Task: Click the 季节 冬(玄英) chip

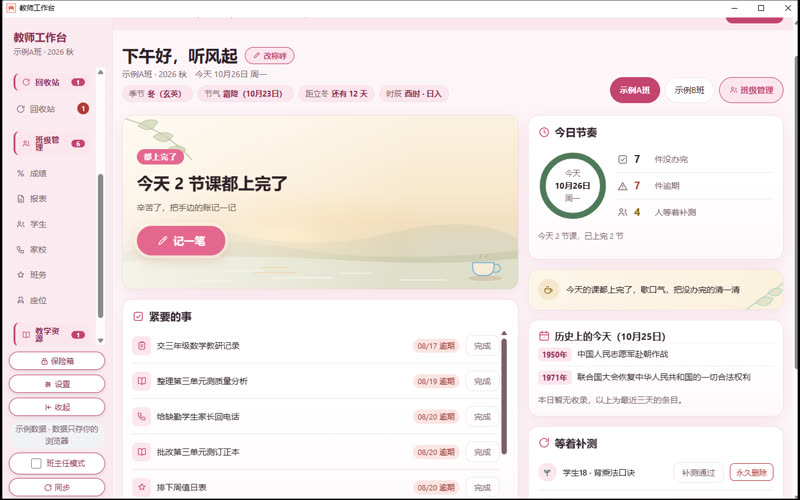Action: (157, 94)
